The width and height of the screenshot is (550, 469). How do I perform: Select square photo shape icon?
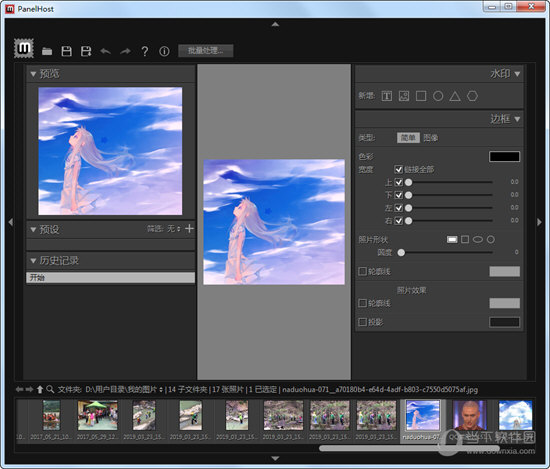tap(465, 239)
